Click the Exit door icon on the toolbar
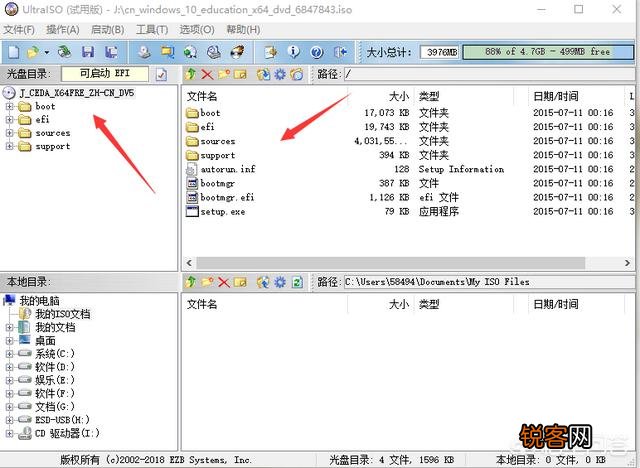Image resolution: width=640 pixels, height=468 pixels. [x=340, y=52]
